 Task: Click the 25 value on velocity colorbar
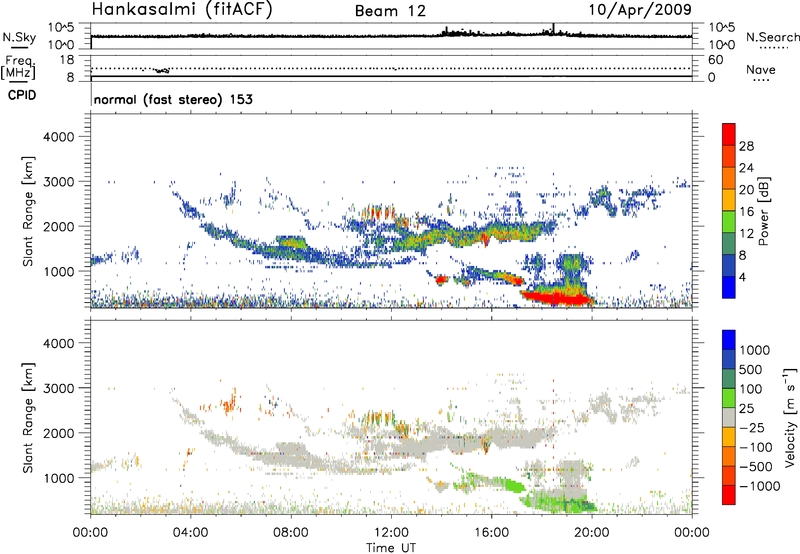(747, 409)
